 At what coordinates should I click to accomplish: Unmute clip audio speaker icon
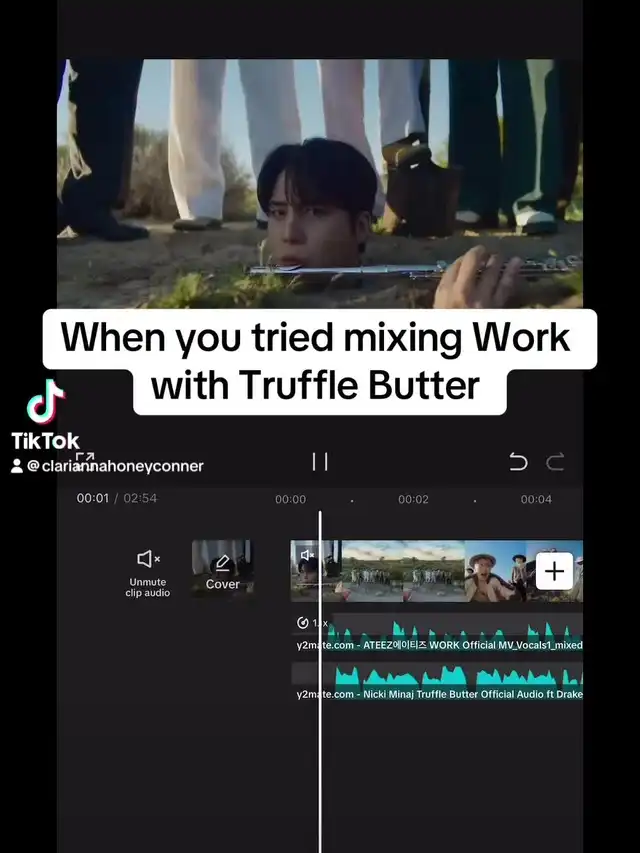coord(148,559)
